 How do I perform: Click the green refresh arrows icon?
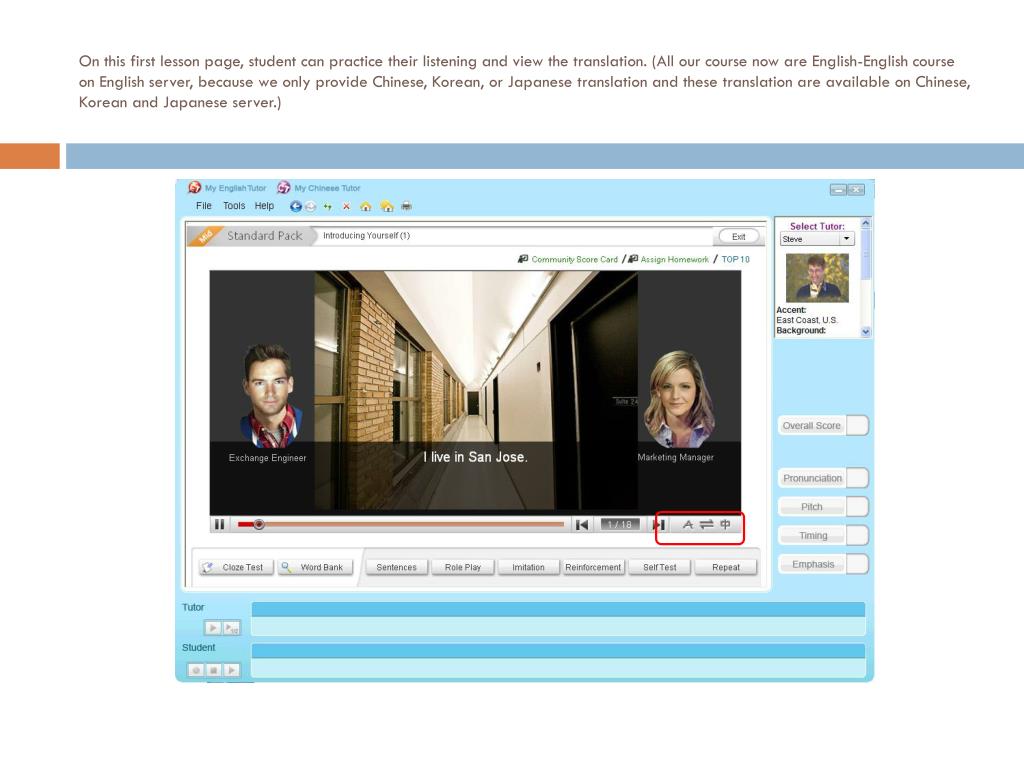pyautogui.click(x=328, y=206)
